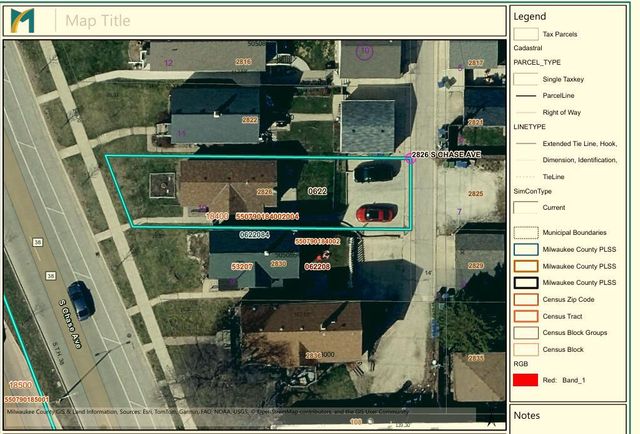The image size is (640, 434).
Task: Click the Right of Way legend label
Action: coord(561,112)
